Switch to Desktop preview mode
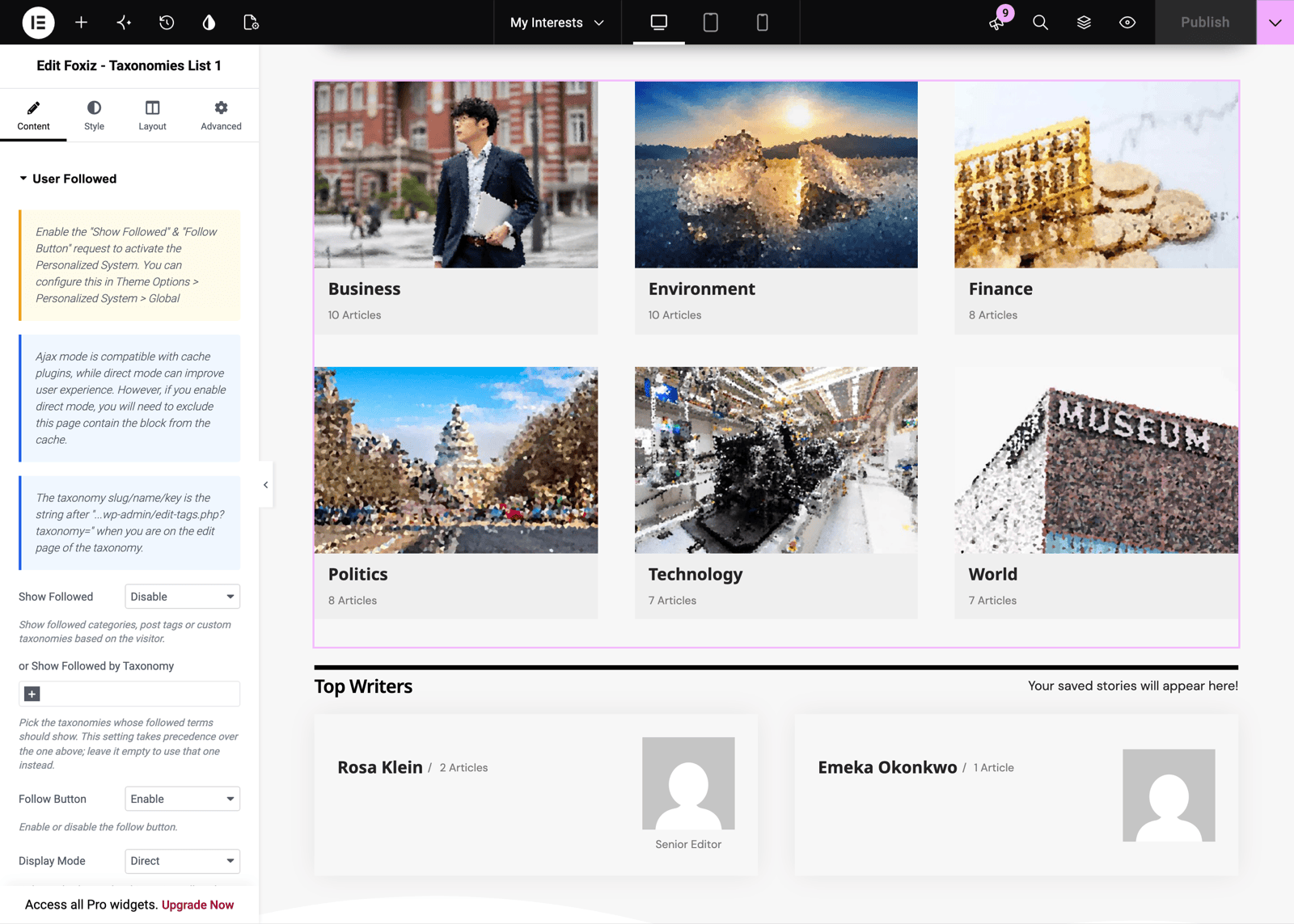The width and height of the screenshot is (1294, 924). pos(659,23)
